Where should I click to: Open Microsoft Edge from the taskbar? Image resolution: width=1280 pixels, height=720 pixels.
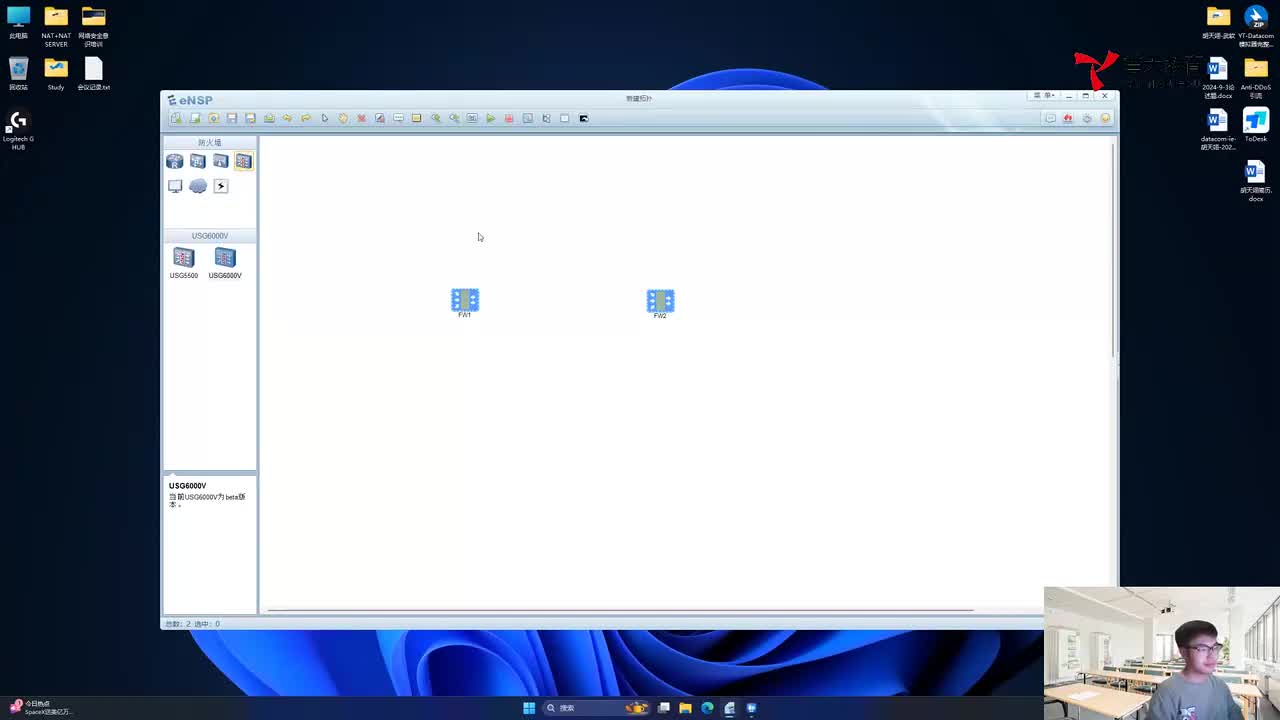[707, 708]
